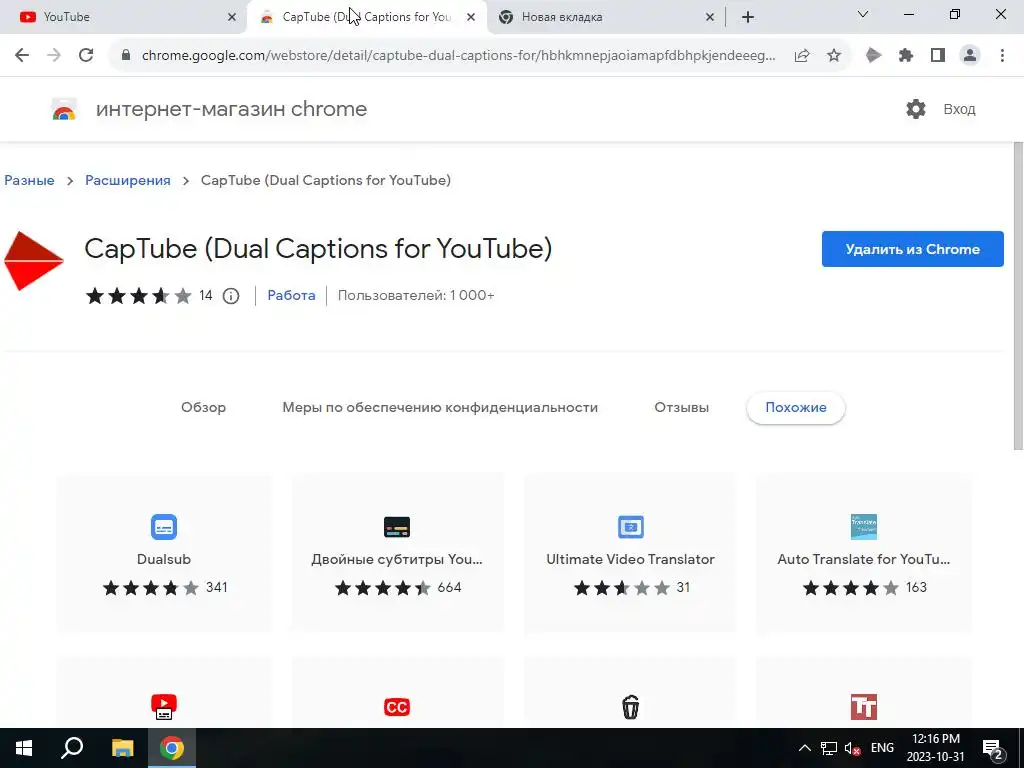This screenshot has height=768, width=1024.
Task: Click the CapTube star rating
Action: point(138,296)
